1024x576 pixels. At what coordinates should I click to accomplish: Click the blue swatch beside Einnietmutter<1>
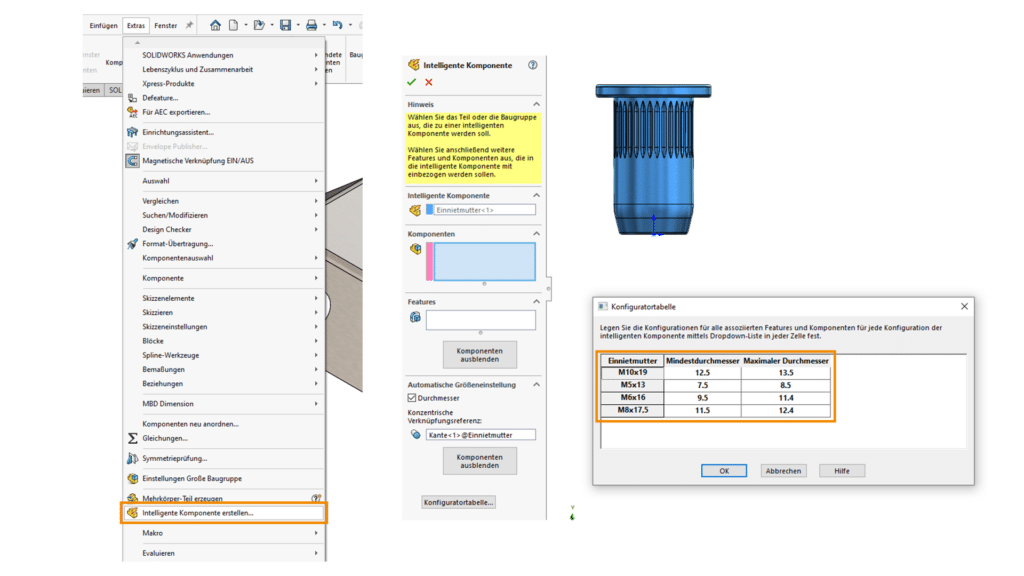point(429,209)
